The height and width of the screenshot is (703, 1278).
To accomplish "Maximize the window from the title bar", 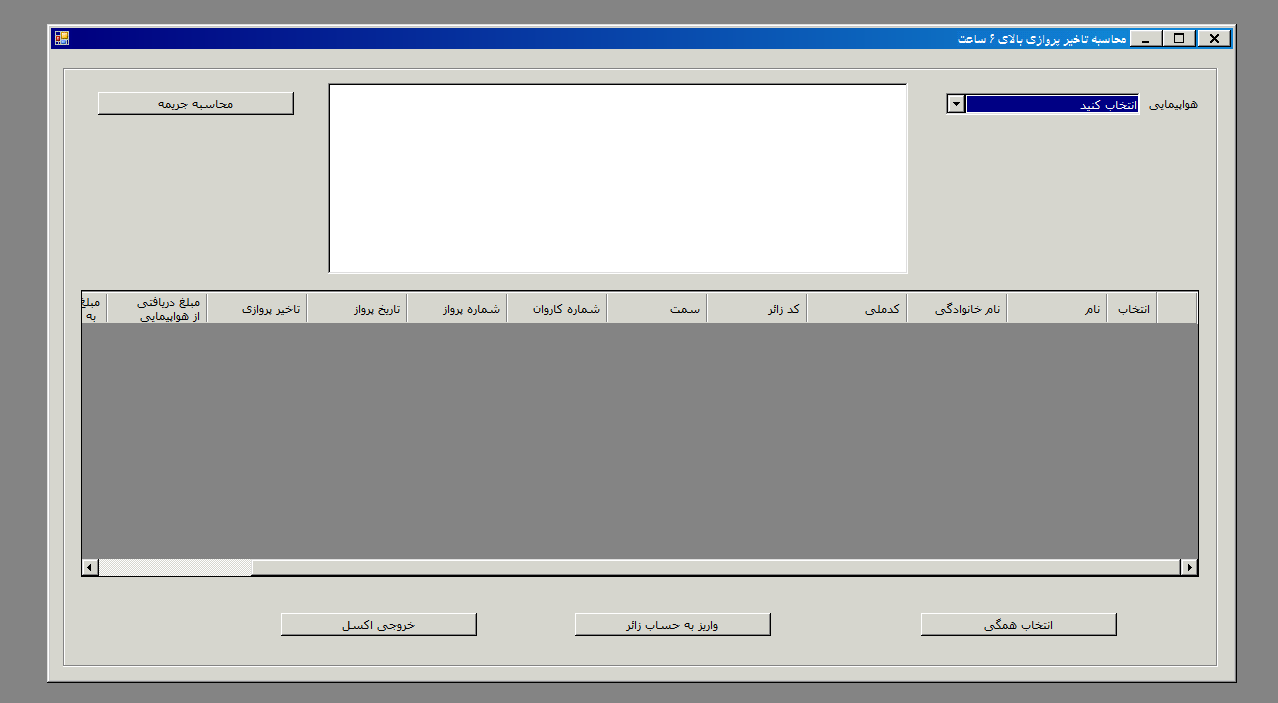I will tap(1180, 38).
